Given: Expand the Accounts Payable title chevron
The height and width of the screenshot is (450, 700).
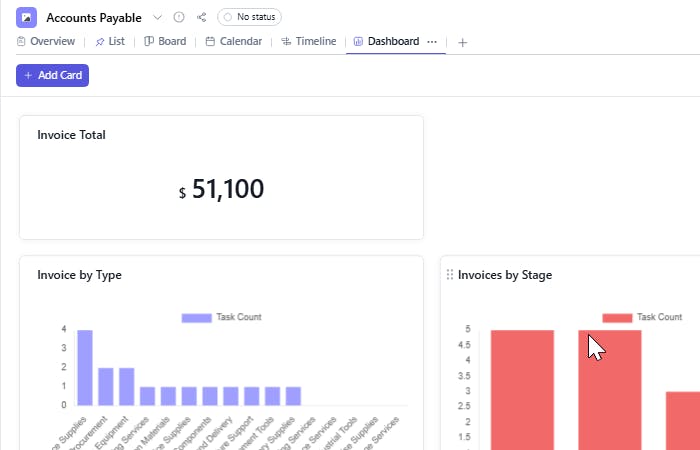Looking at the screenshot, I should (x=157, y=17).
